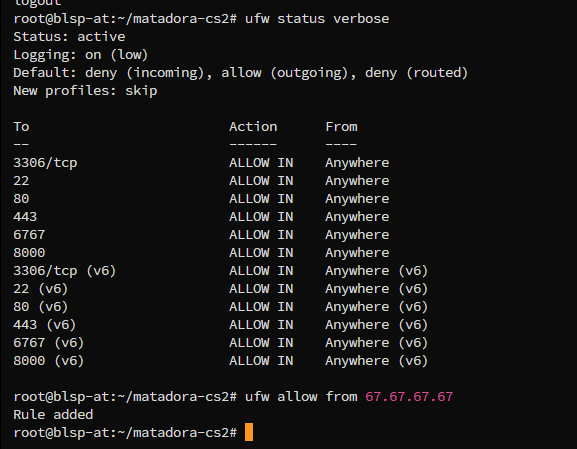
Task: Click the 'Logging: on (low)' line
Action: point(81,55)
